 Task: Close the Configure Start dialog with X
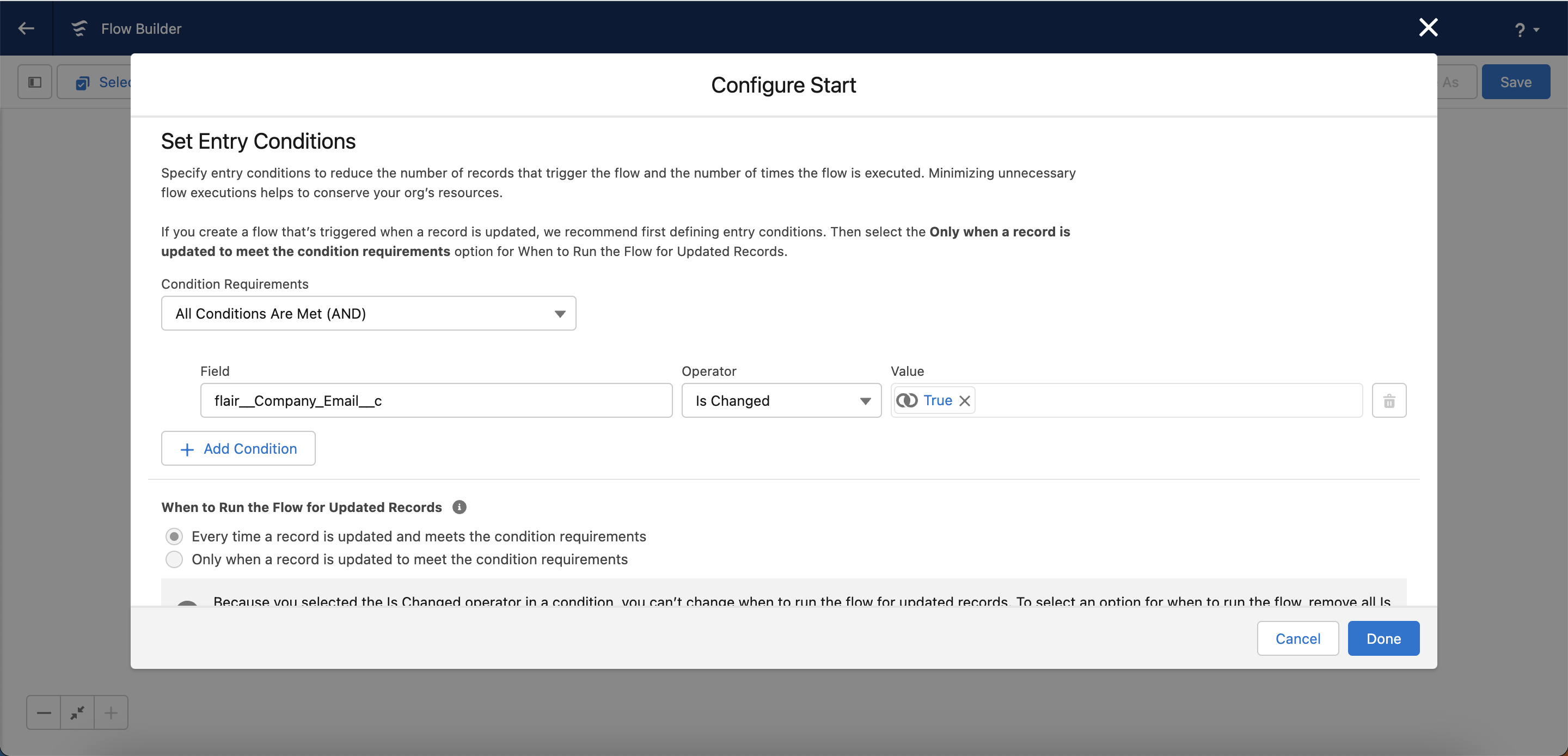1428,27
